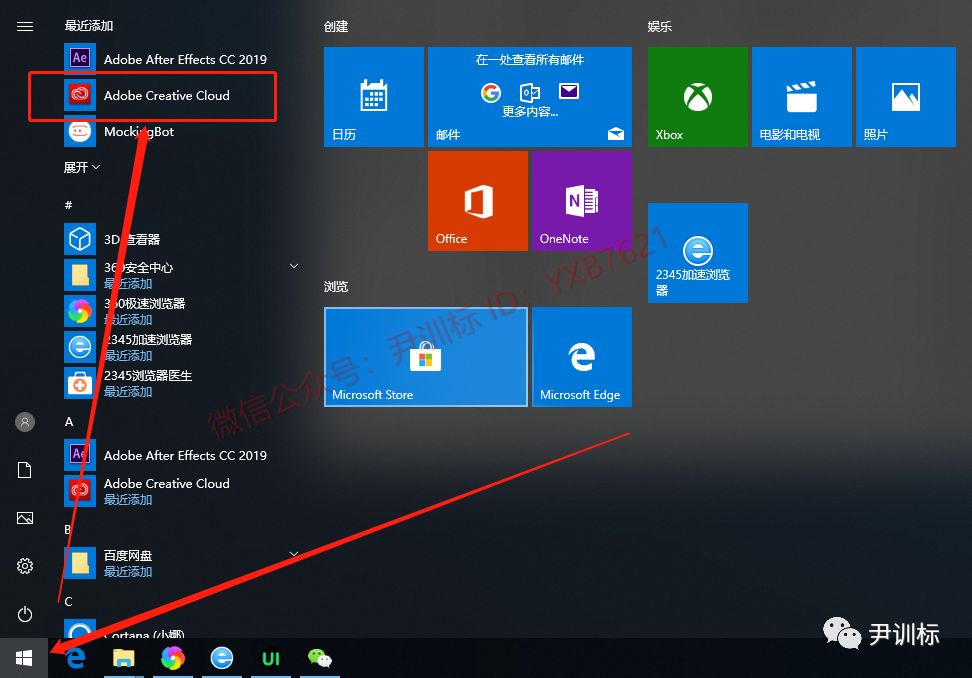
Task: Open the hamburger menu at top left
Action: click(x=25, y=26)
